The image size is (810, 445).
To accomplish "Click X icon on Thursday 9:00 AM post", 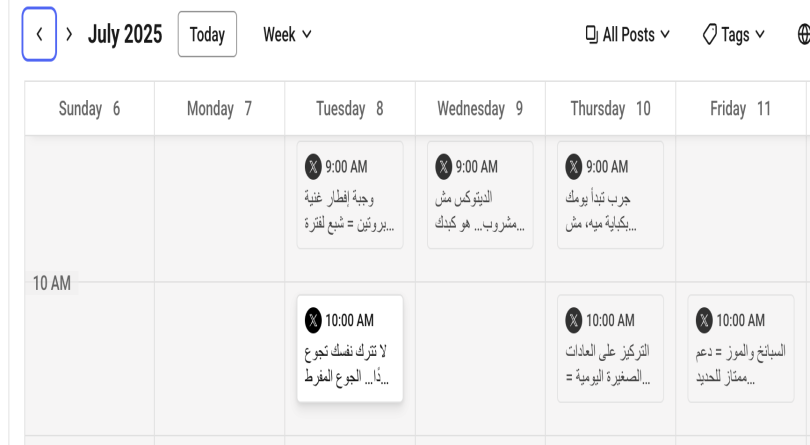I will coord(573,166).
